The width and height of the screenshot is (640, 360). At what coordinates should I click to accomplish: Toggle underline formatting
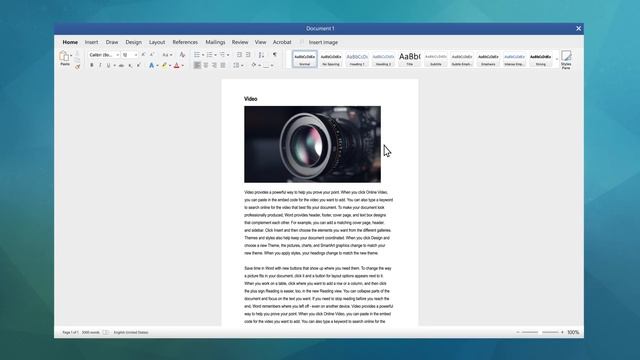pos(108,65)
